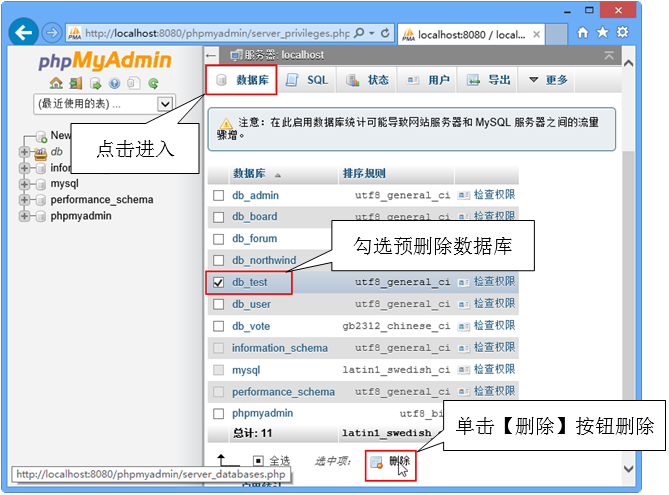Open the Export tab

point(488,80)
